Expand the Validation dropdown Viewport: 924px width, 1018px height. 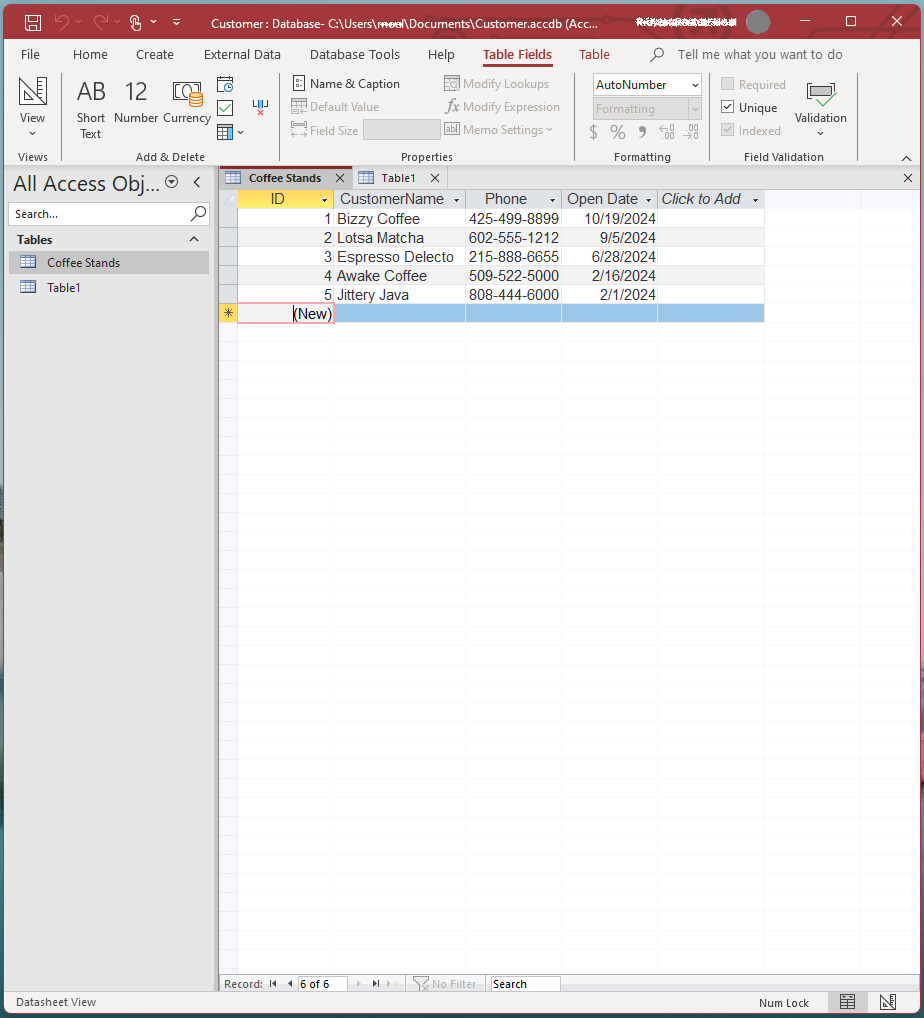pos(820,132)
